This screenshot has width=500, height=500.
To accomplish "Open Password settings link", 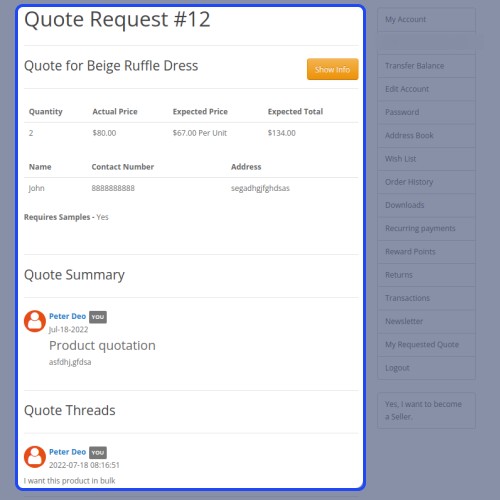I will [x=426, y=112].
